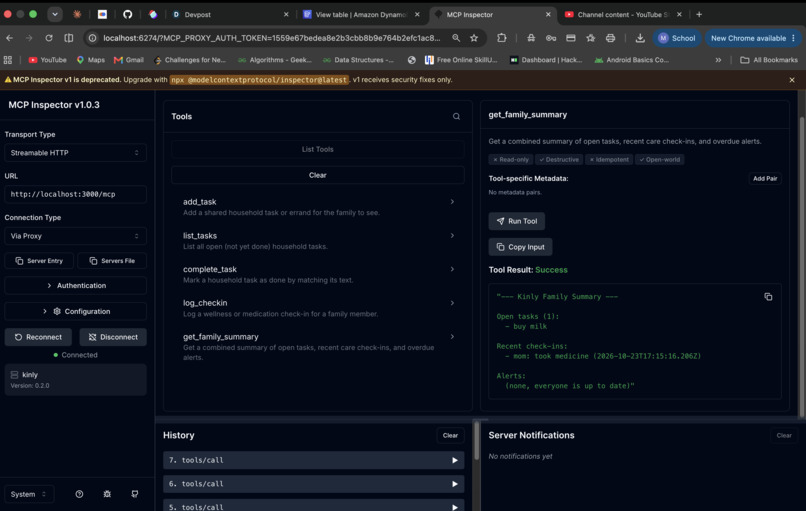
Task: Open the Connection Type dropdown
Action: pos(75,236)
